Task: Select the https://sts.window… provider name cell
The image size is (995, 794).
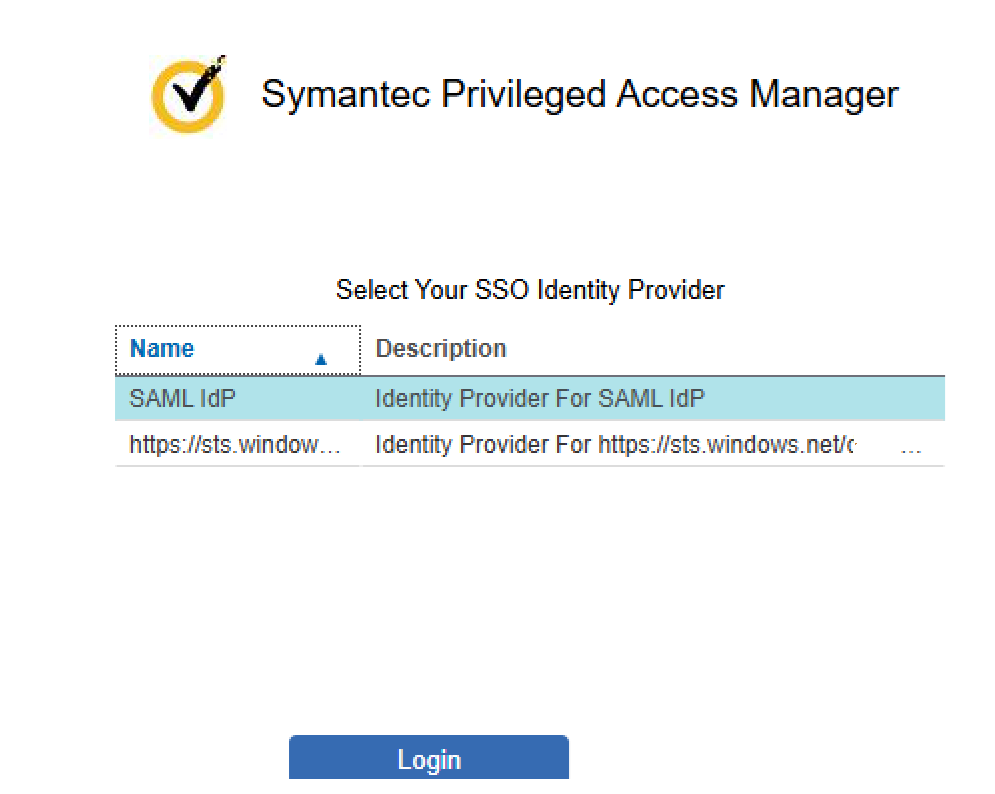Action: pos(237,444)
